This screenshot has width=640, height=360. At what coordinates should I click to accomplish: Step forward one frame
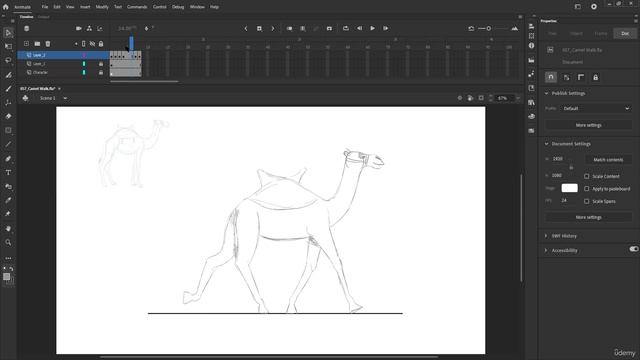[x=385, y=29]
